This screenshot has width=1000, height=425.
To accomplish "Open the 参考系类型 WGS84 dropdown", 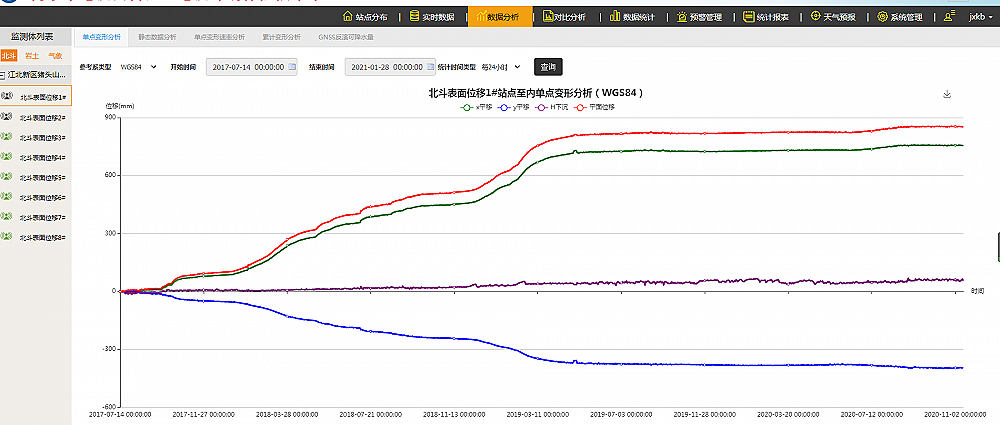I will [138, 67].
